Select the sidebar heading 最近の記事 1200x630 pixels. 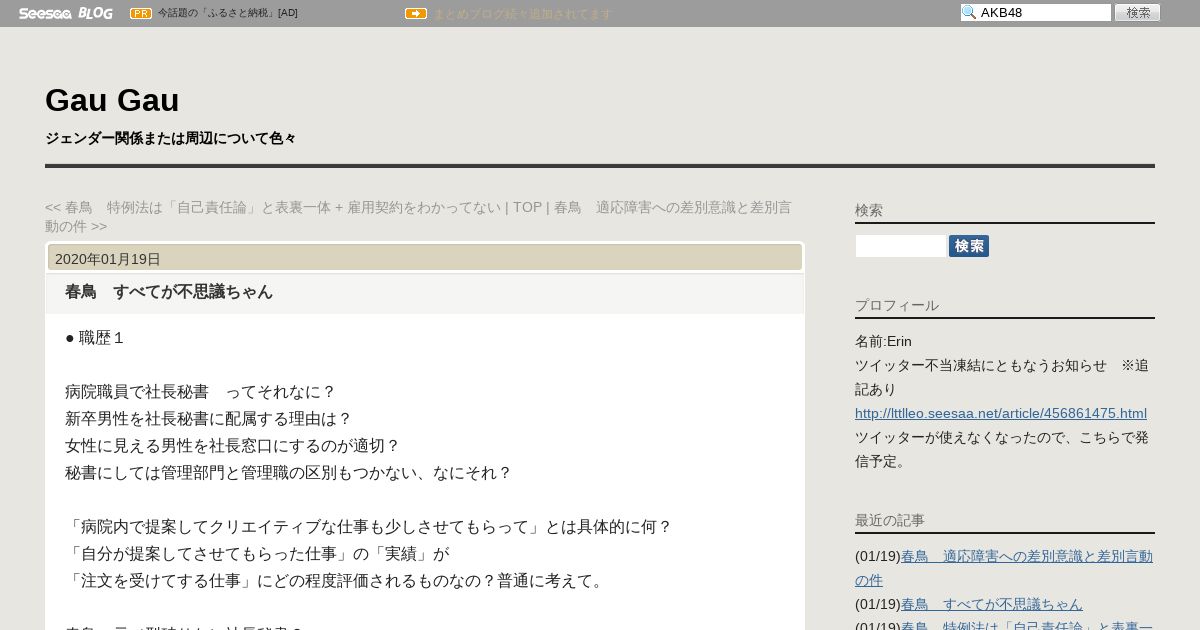[x=890, y=520]
